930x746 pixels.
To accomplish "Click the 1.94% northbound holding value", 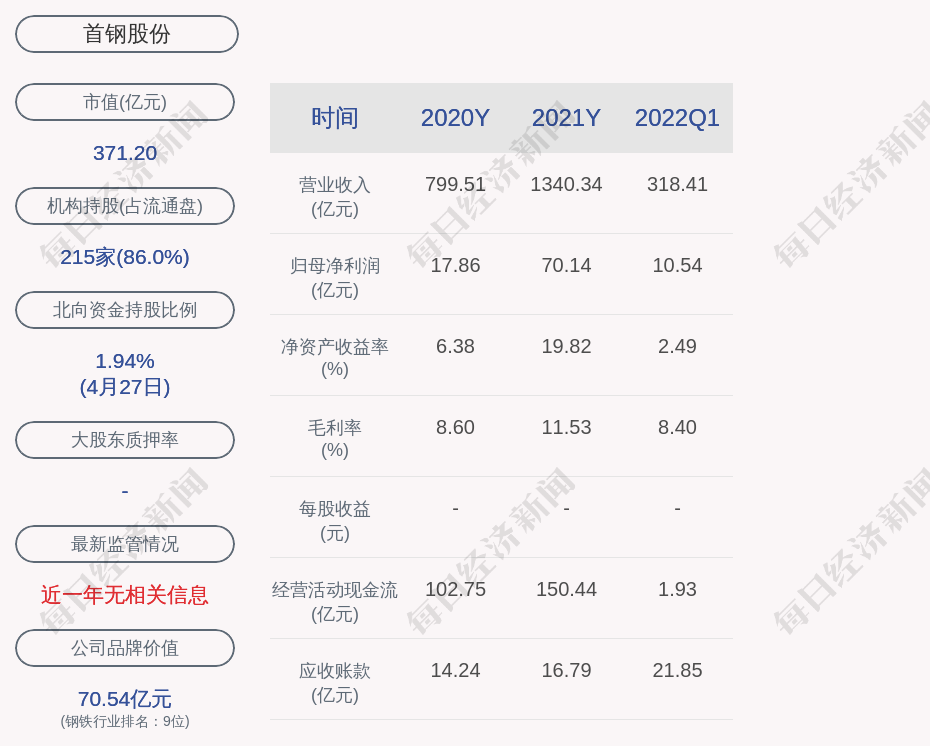I will coord(125,361).
